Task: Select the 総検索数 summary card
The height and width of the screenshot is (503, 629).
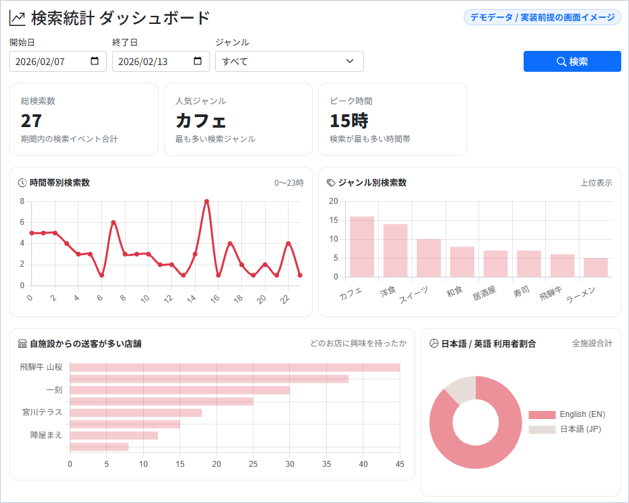Action: point(84,119)
